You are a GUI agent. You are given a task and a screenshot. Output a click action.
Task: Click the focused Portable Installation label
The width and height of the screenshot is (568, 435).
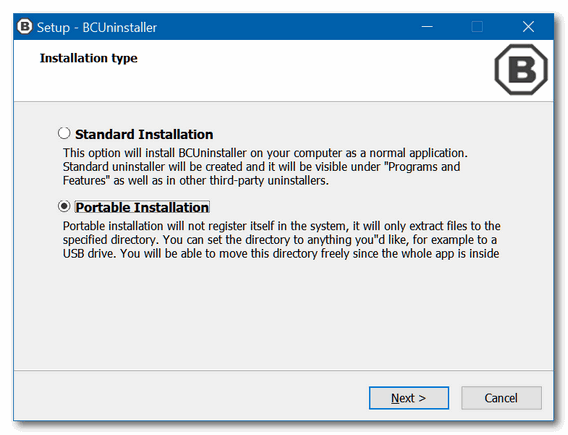[142, 208]
